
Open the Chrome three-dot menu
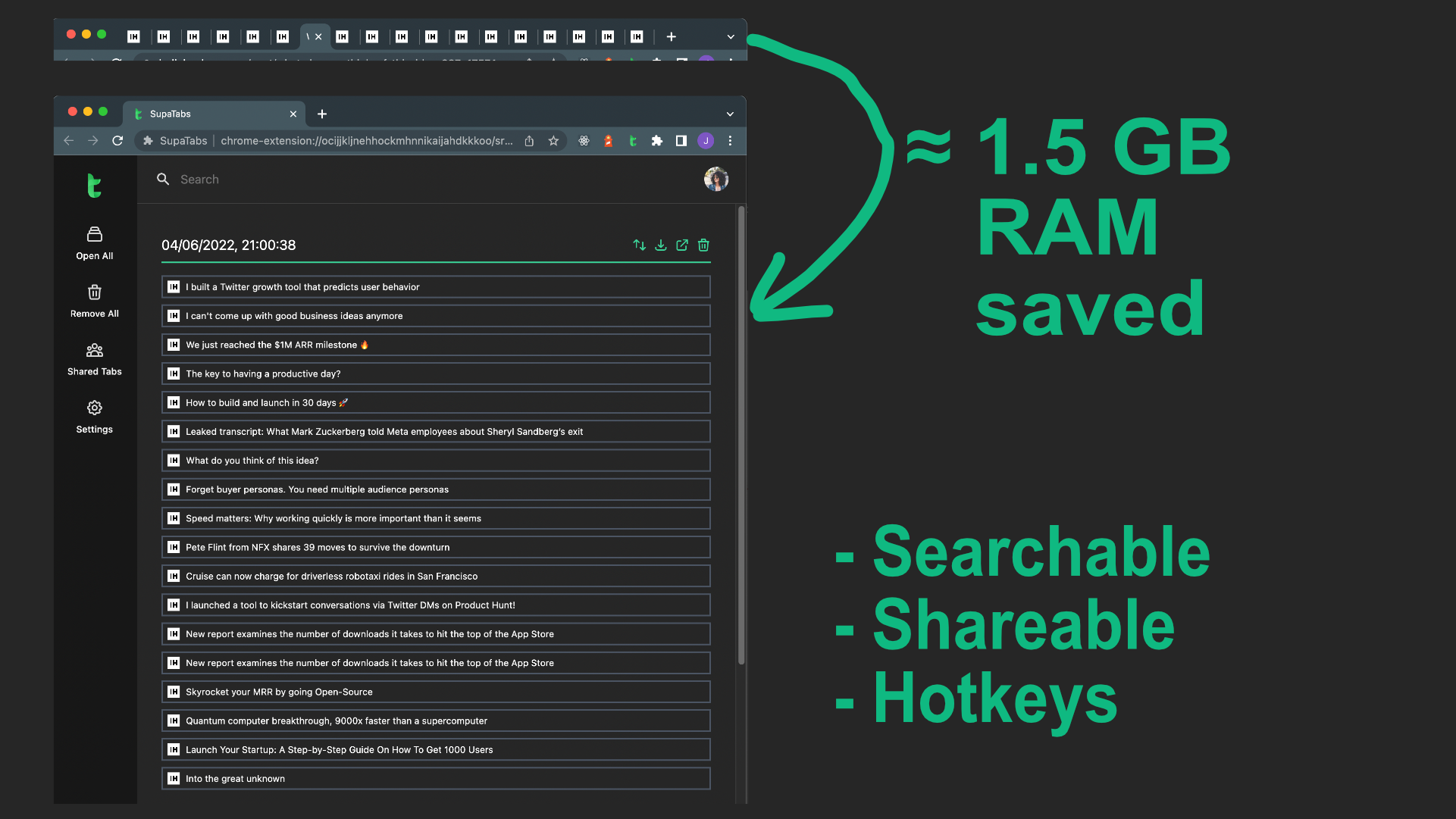[730, 140]
